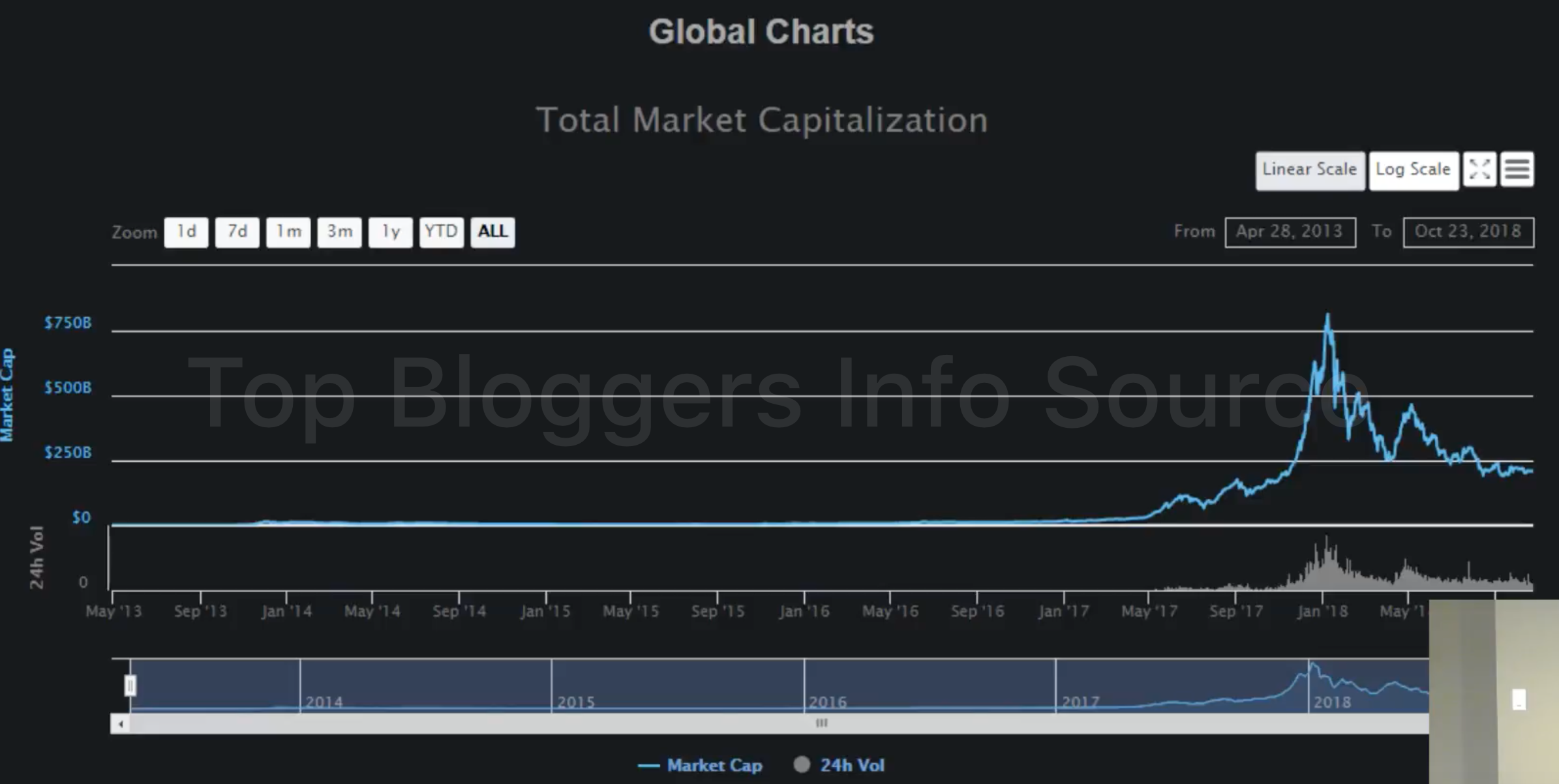
Task: Switch chart to Log Scale
Action: (x=1413, y=170)
